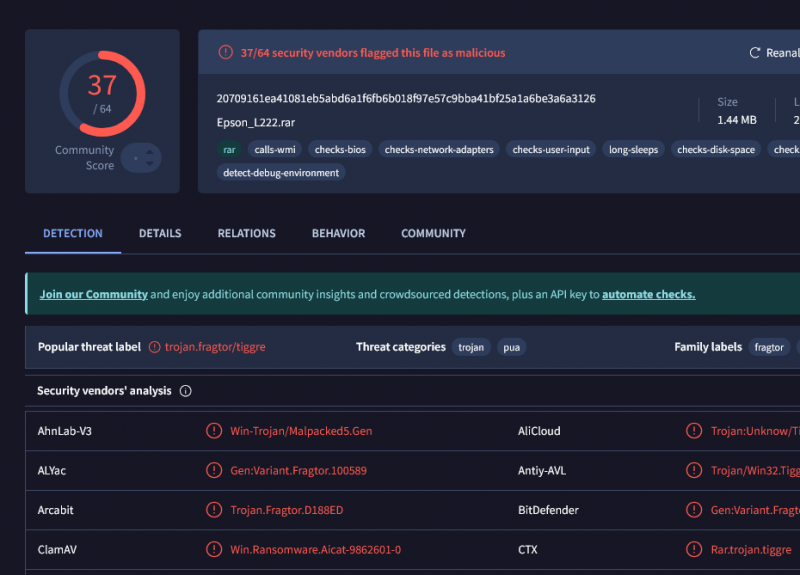The height and width of the screenshot is (575, 800).
Task: Select the calls-wmi tag
Action: (275, 149)
